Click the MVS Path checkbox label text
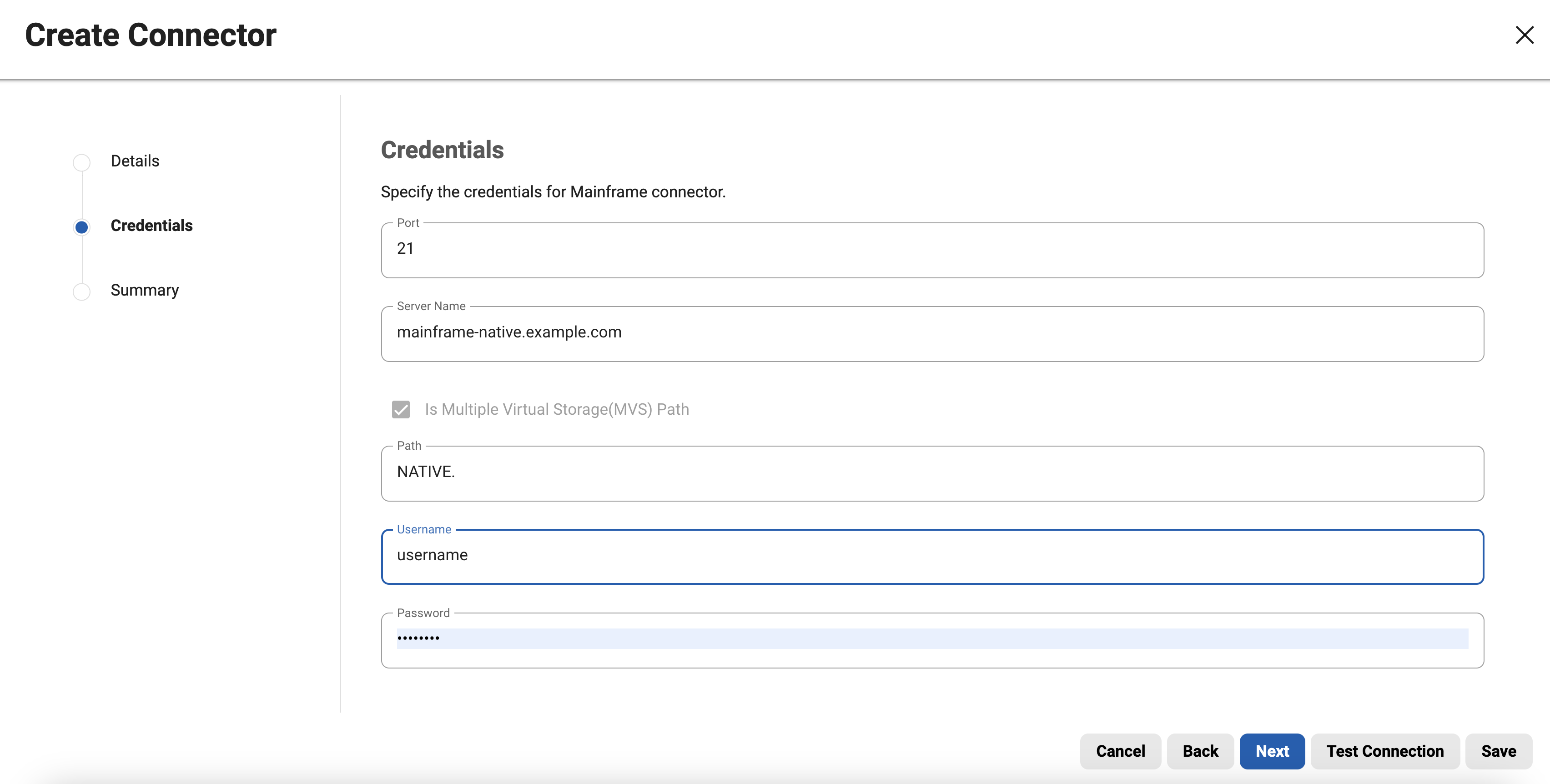Viewport: 1550px width, 784px height. tap(557, 409)
